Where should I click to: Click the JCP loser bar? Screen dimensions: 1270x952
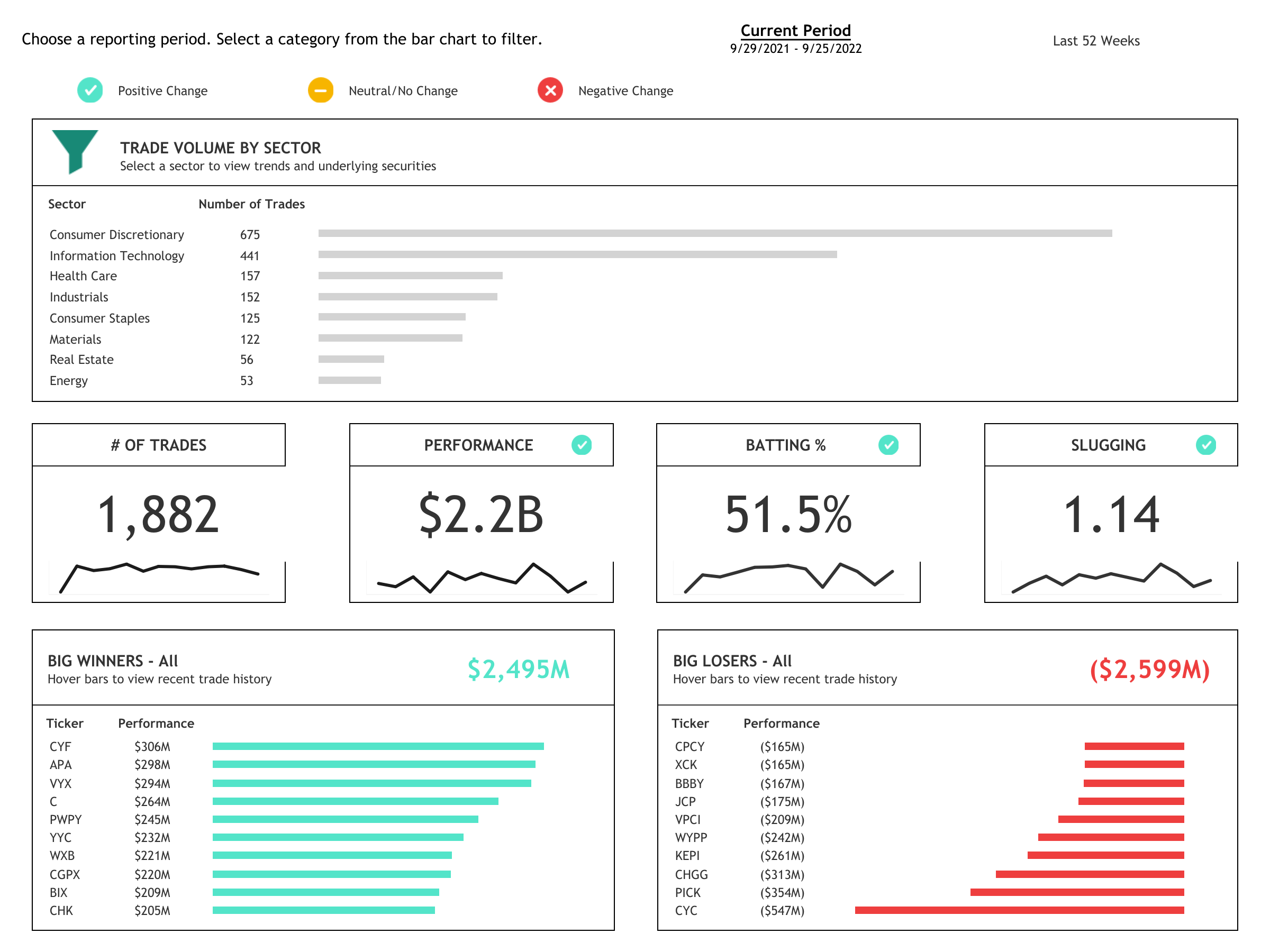point(1131,801)
